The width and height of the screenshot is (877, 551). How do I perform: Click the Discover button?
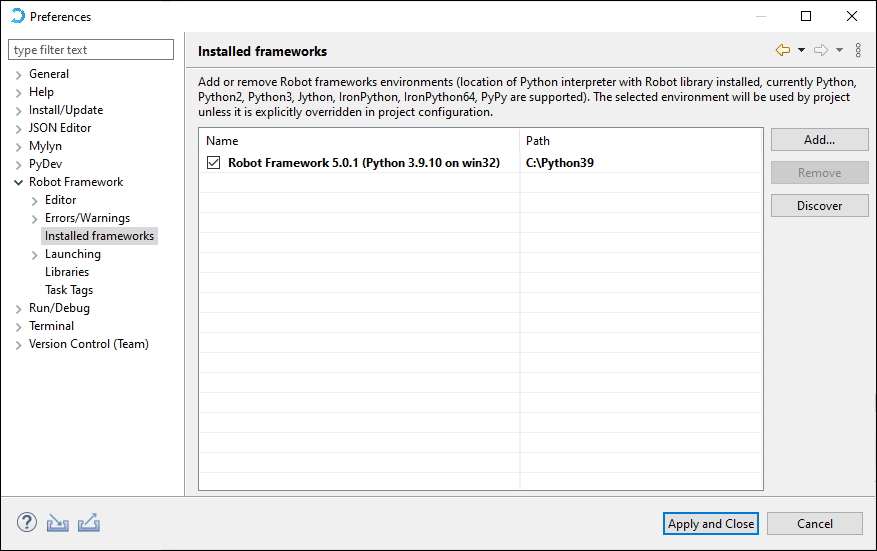click(819, 206)
